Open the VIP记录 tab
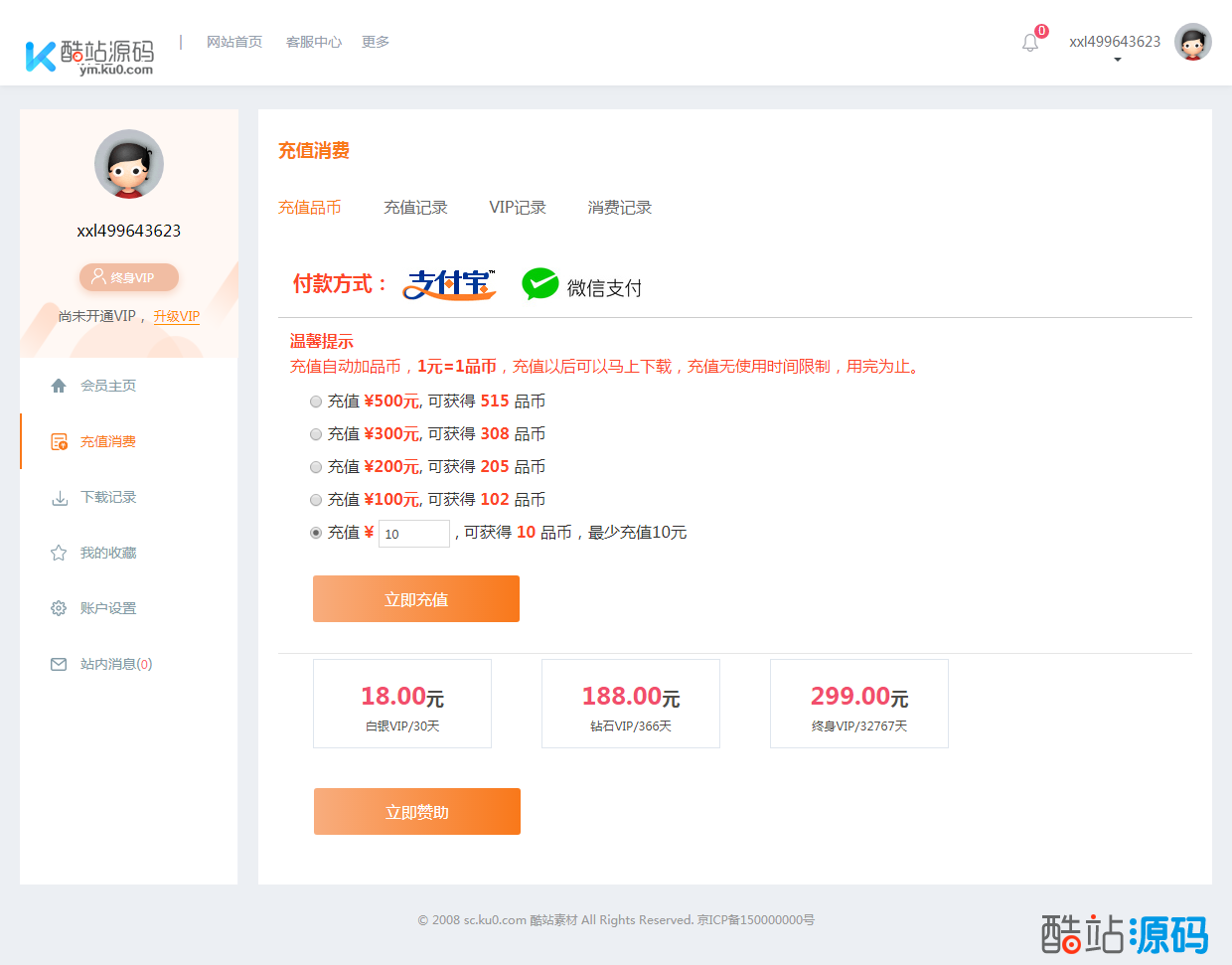 pos(518,208)
